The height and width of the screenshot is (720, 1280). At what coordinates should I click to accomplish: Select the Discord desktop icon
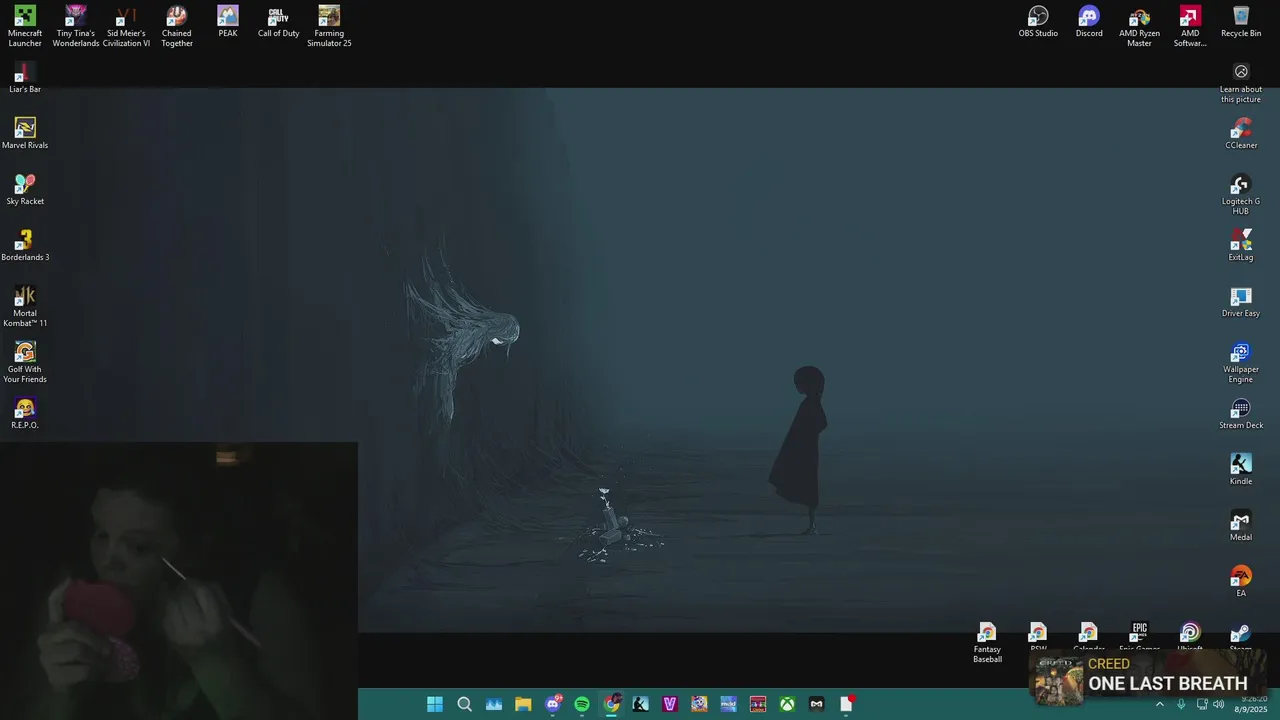(1089, 22)
